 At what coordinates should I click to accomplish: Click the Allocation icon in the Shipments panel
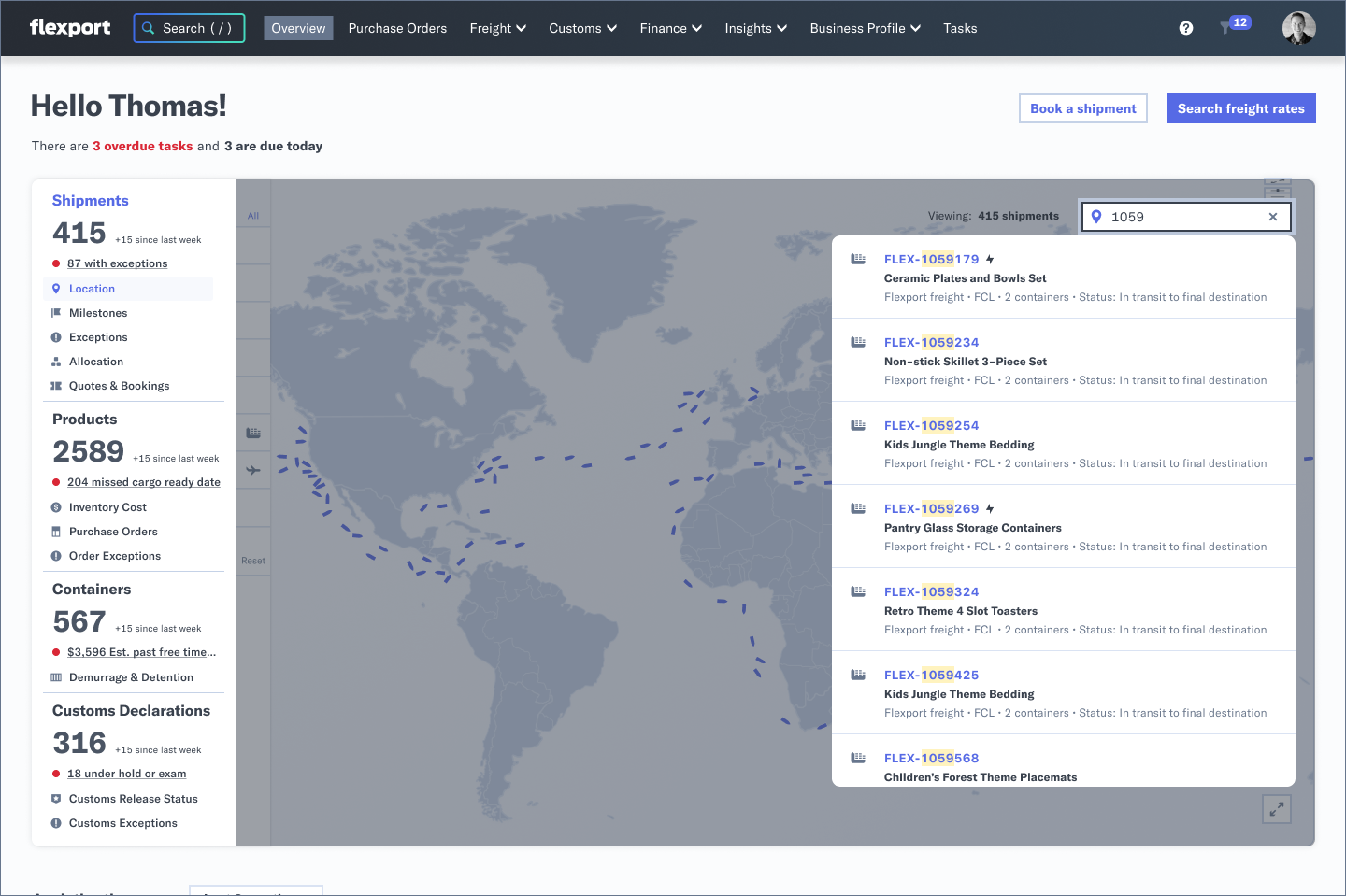click(x=57, y=361)
